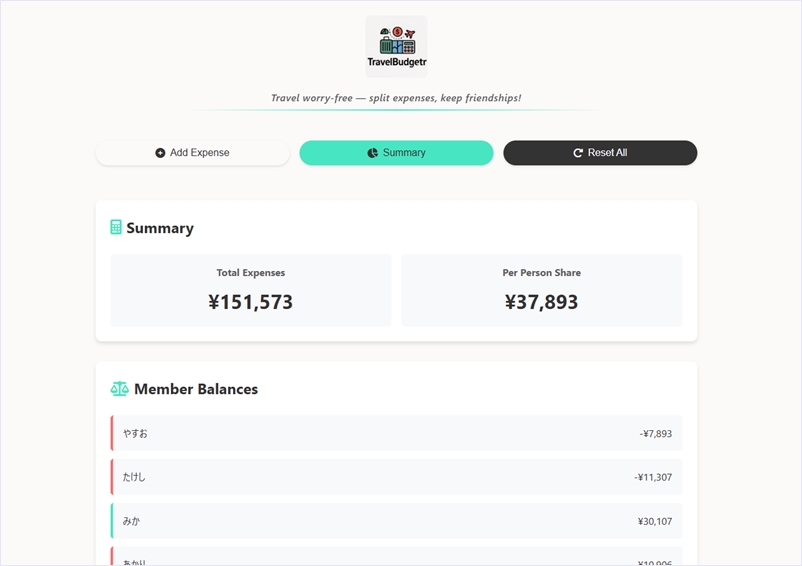This screenshot has width=802, height=566.
Task: Click the circular arrow Reset icon
Action: [578, 153]
